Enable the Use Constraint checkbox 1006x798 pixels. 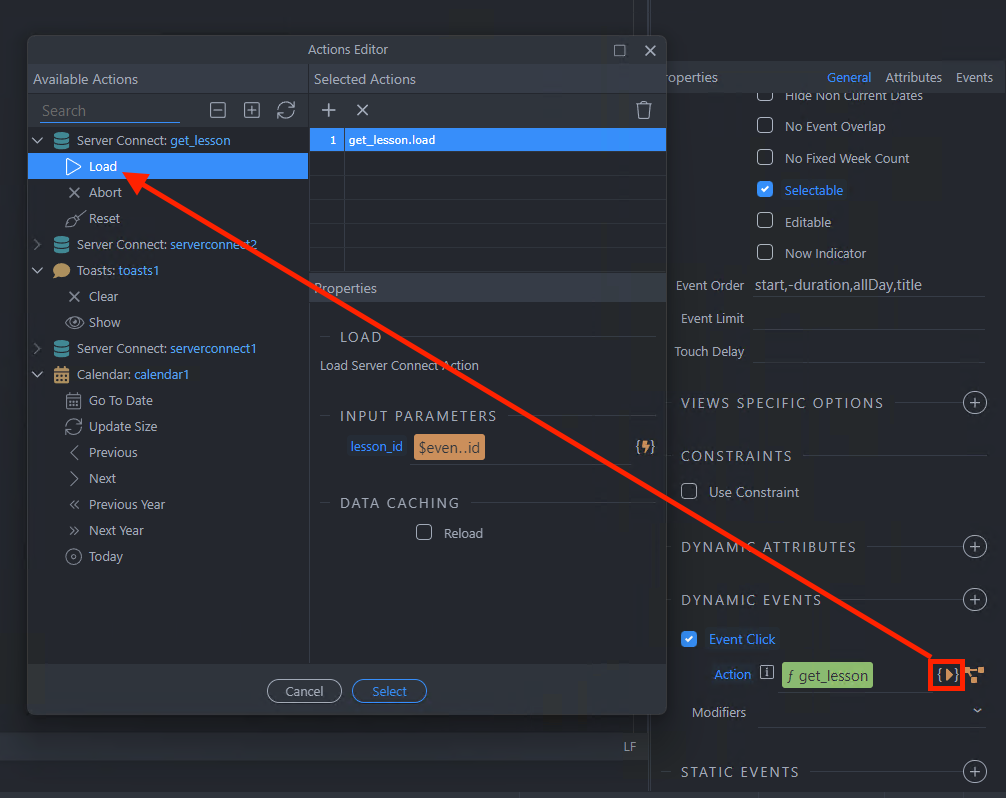(689, 491)
